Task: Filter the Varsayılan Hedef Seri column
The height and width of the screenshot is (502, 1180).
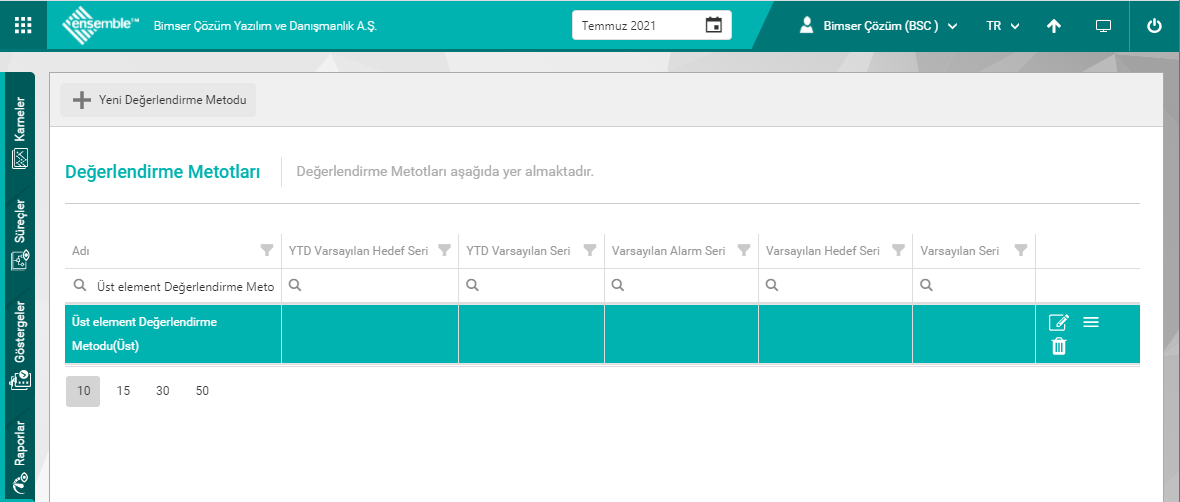Action: [x=898, y=251]
